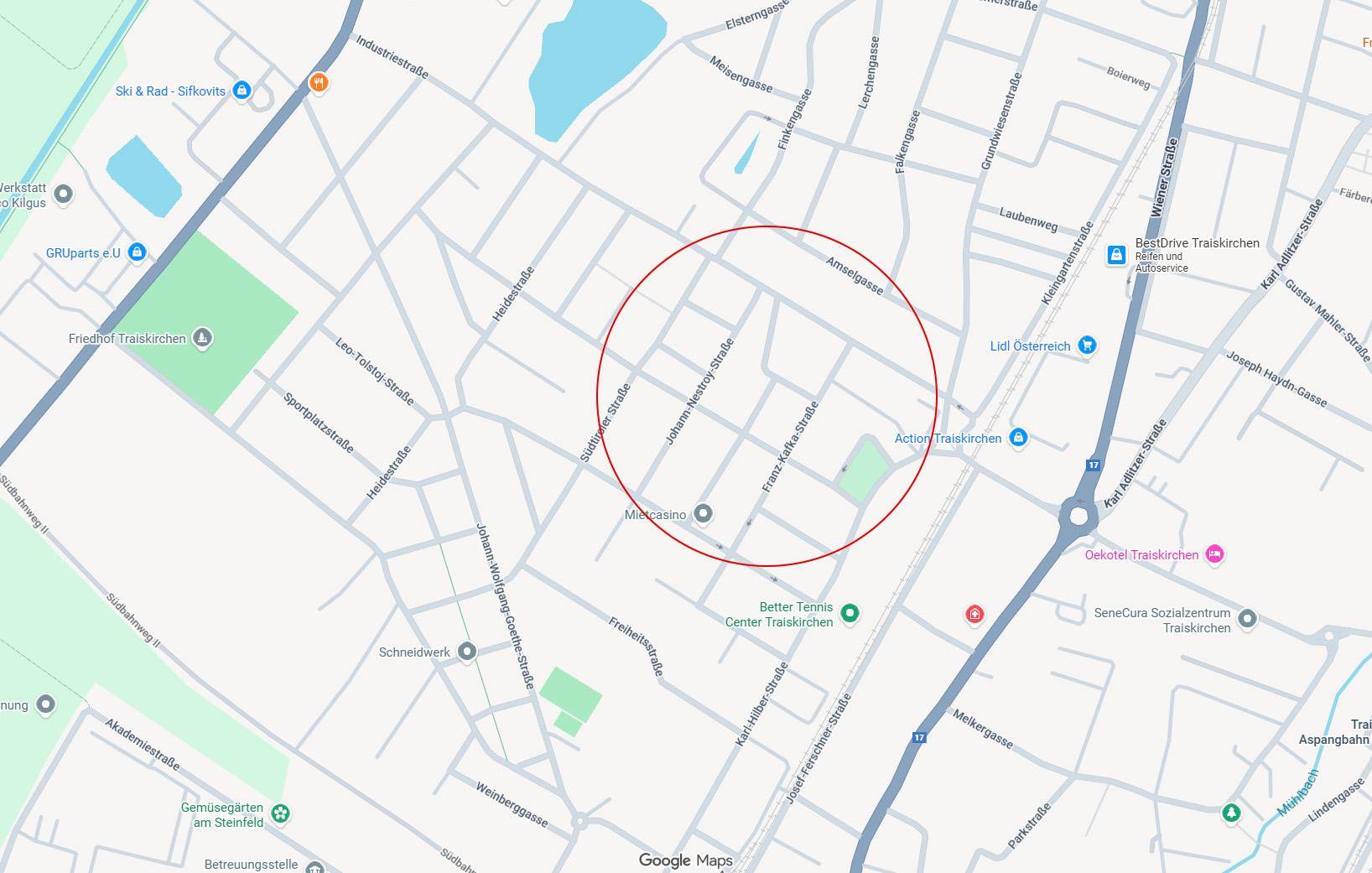Select the orange restaurant marker on Industriestraße

(318, 82)
